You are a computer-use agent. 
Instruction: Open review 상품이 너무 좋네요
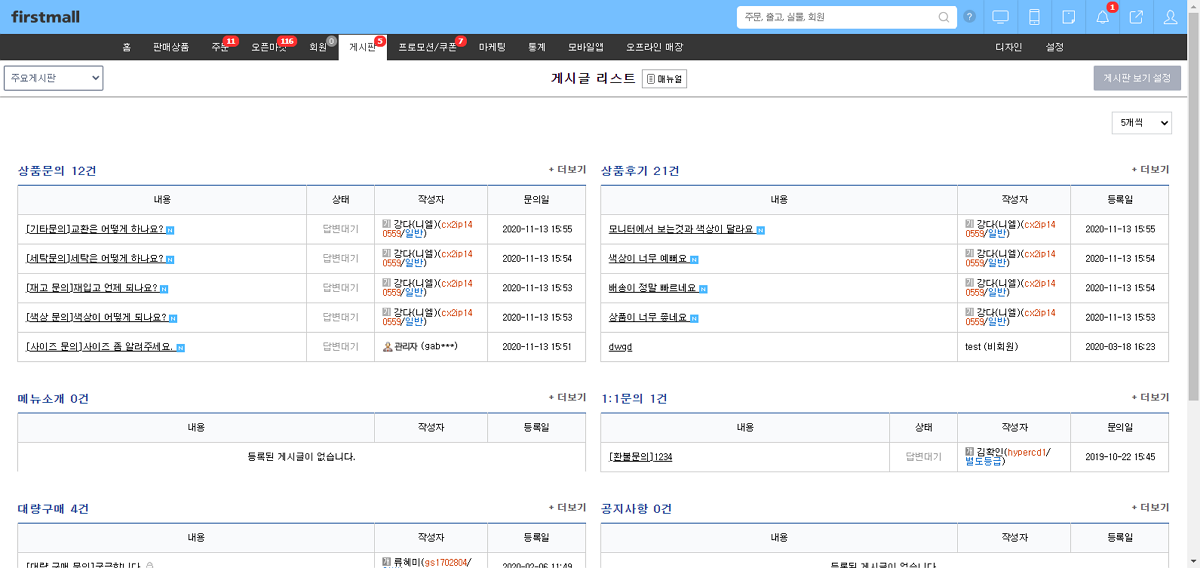(x=647, y=317)
